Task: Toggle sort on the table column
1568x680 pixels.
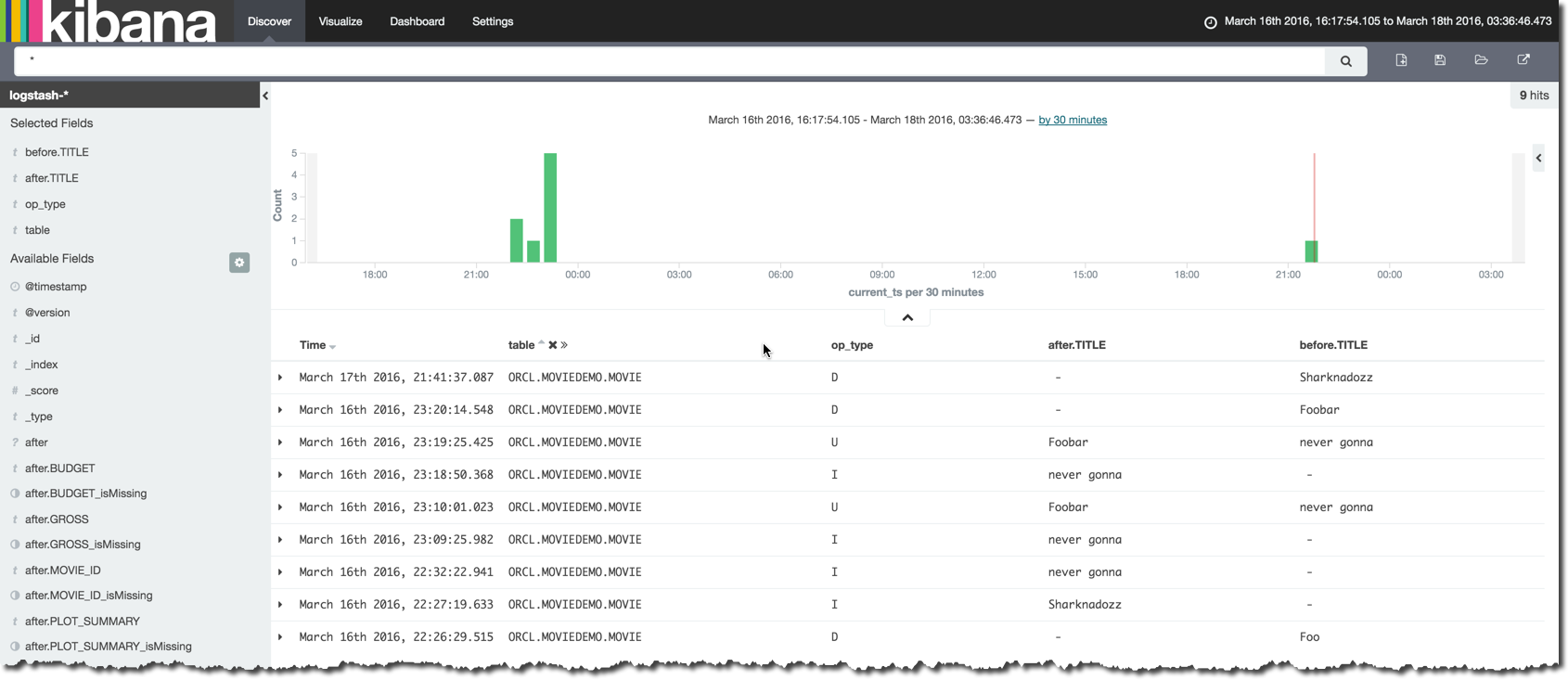Action: click(x=542, y=343)
